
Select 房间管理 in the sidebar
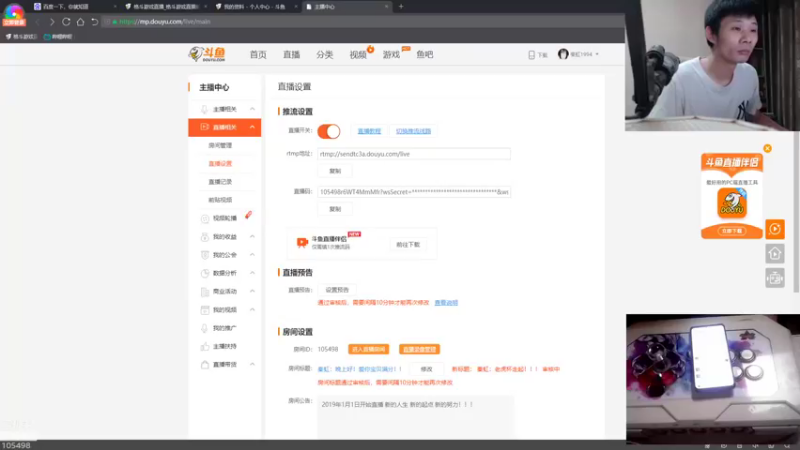[220, 145]
